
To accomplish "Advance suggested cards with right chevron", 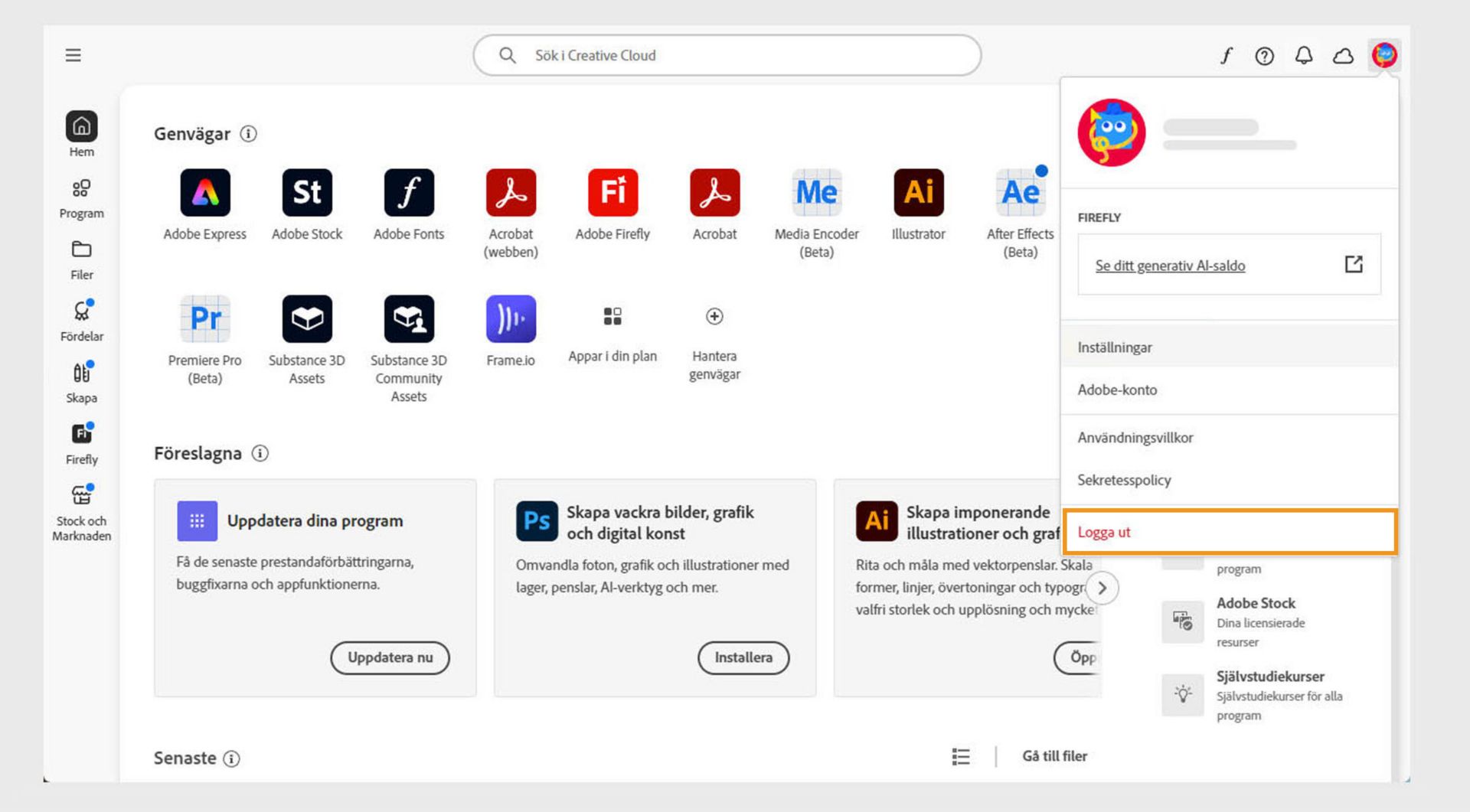I will 1102,588.
